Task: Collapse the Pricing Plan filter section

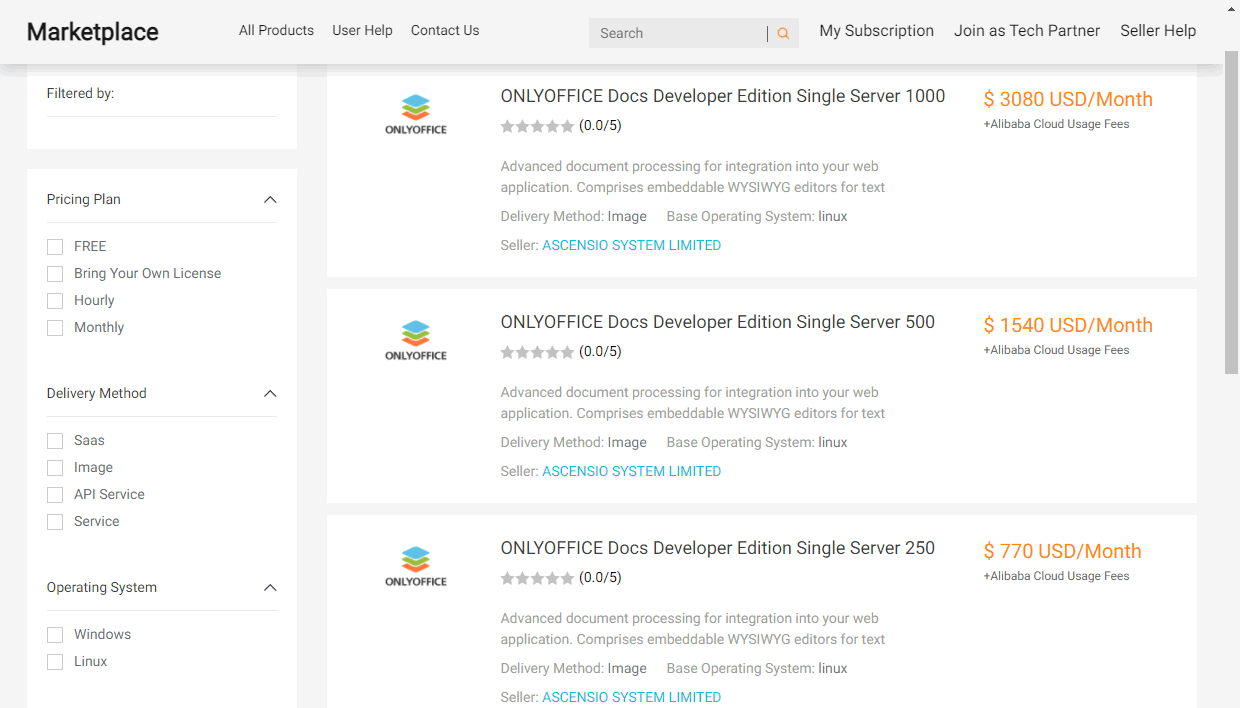Action: [270, 200]
